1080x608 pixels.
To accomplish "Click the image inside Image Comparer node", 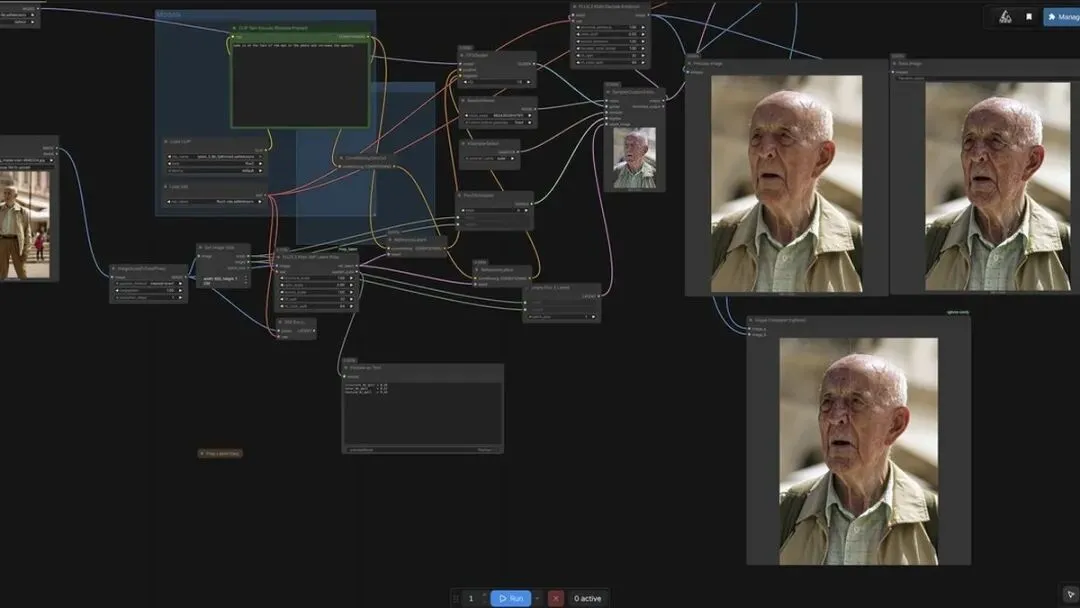I will 858,451.
